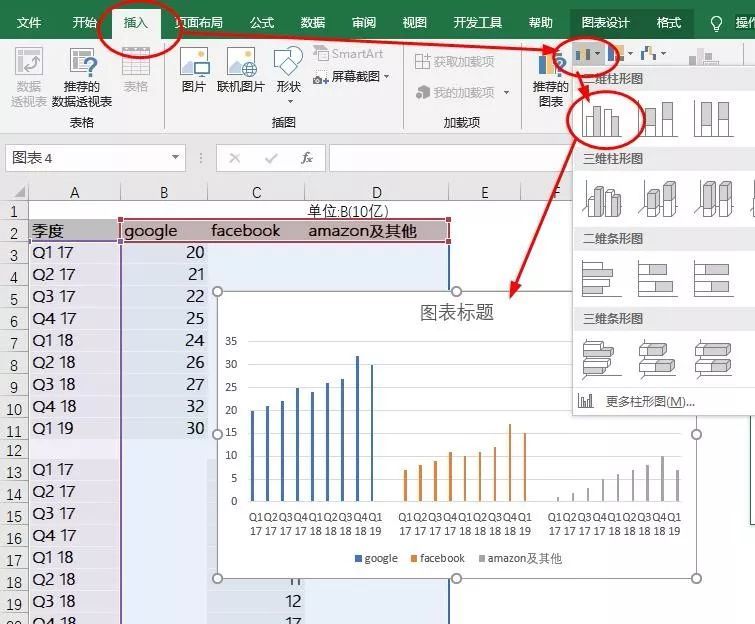Choose 3D 100% stacked column chart
755x624 pixels.
coord(714,198)
